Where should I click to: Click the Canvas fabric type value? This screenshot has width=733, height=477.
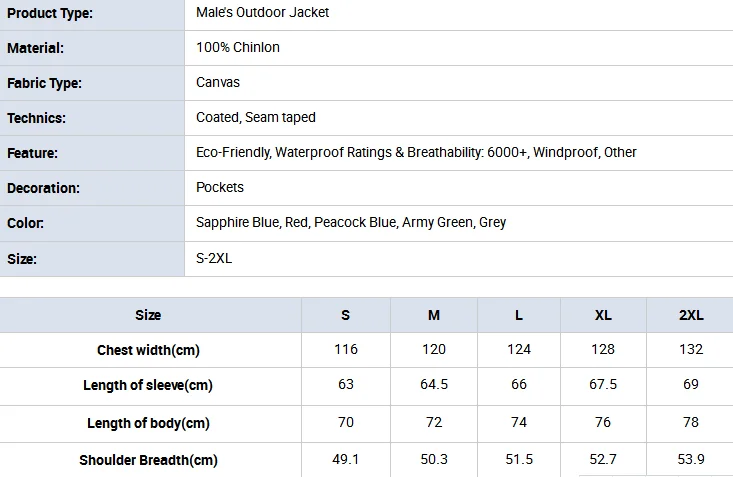(218, 82)
